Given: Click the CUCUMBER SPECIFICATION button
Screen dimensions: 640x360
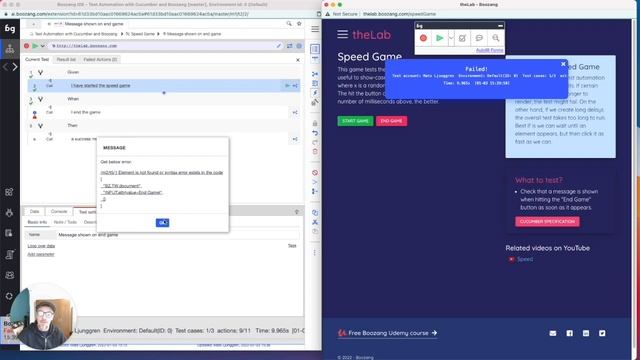Looking at the screenshot, I should click(547, 221).
